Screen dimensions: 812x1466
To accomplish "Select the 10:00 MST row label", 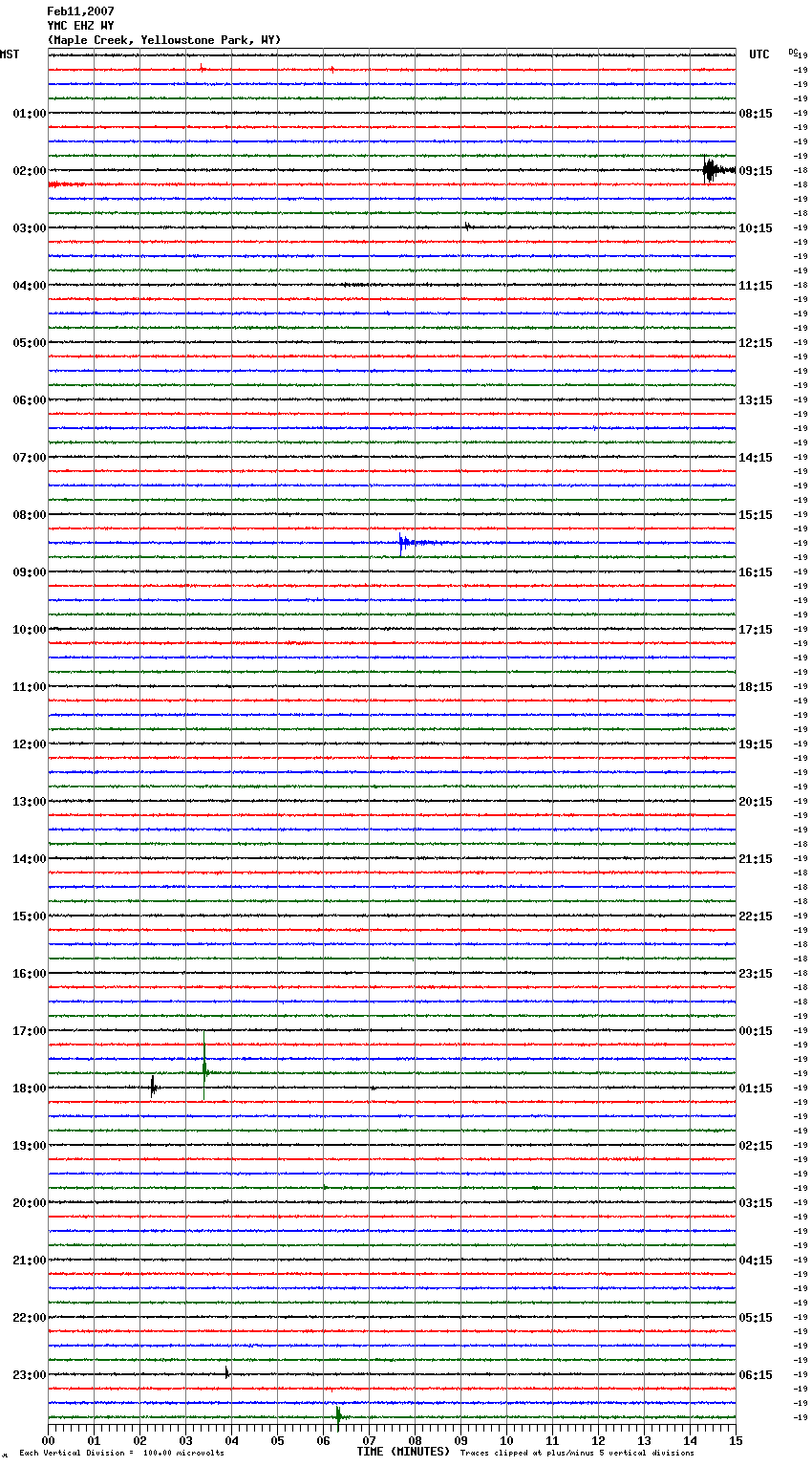I will coord(30,630).
